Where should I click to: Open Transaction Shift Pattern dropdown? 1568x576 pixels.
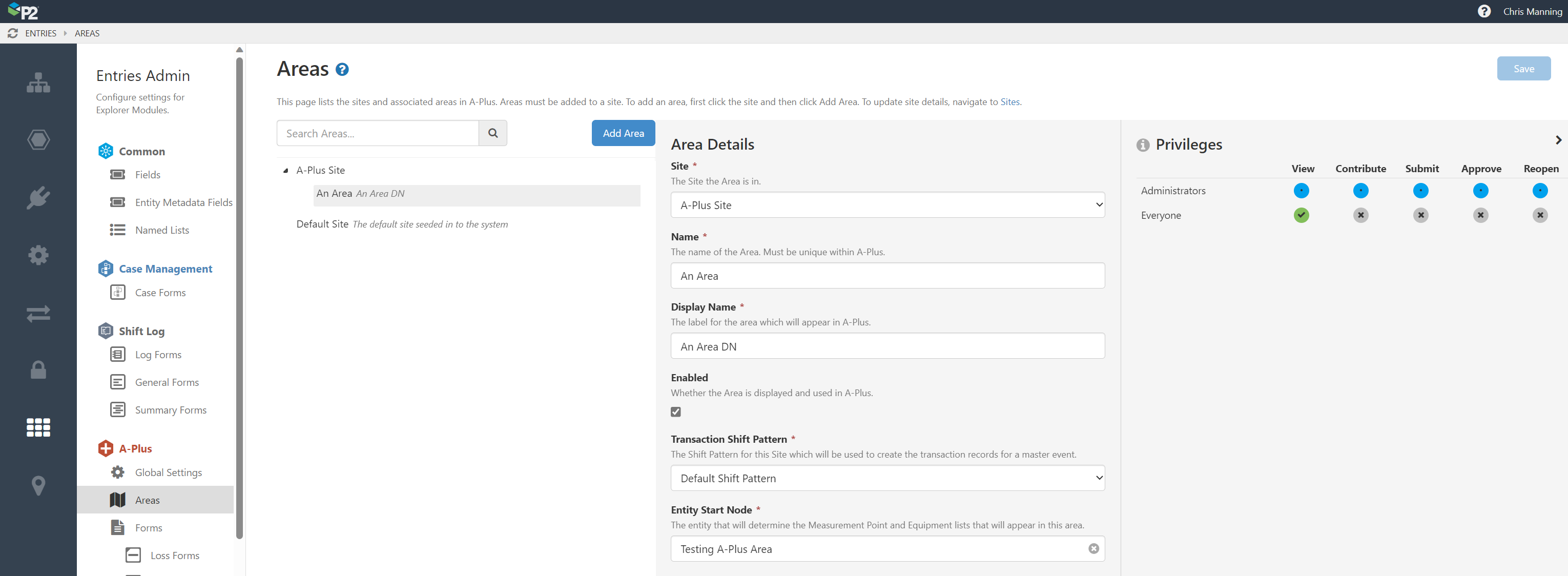[x=887, y=478]
